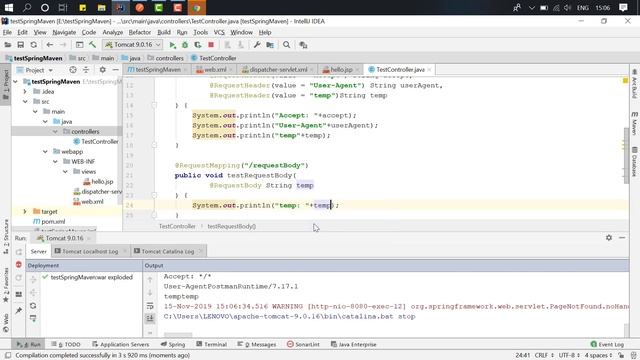This screenshot has height=360, width=640.
Task: Click the ENG language indicator in taskbar
Action: (583, 7)
